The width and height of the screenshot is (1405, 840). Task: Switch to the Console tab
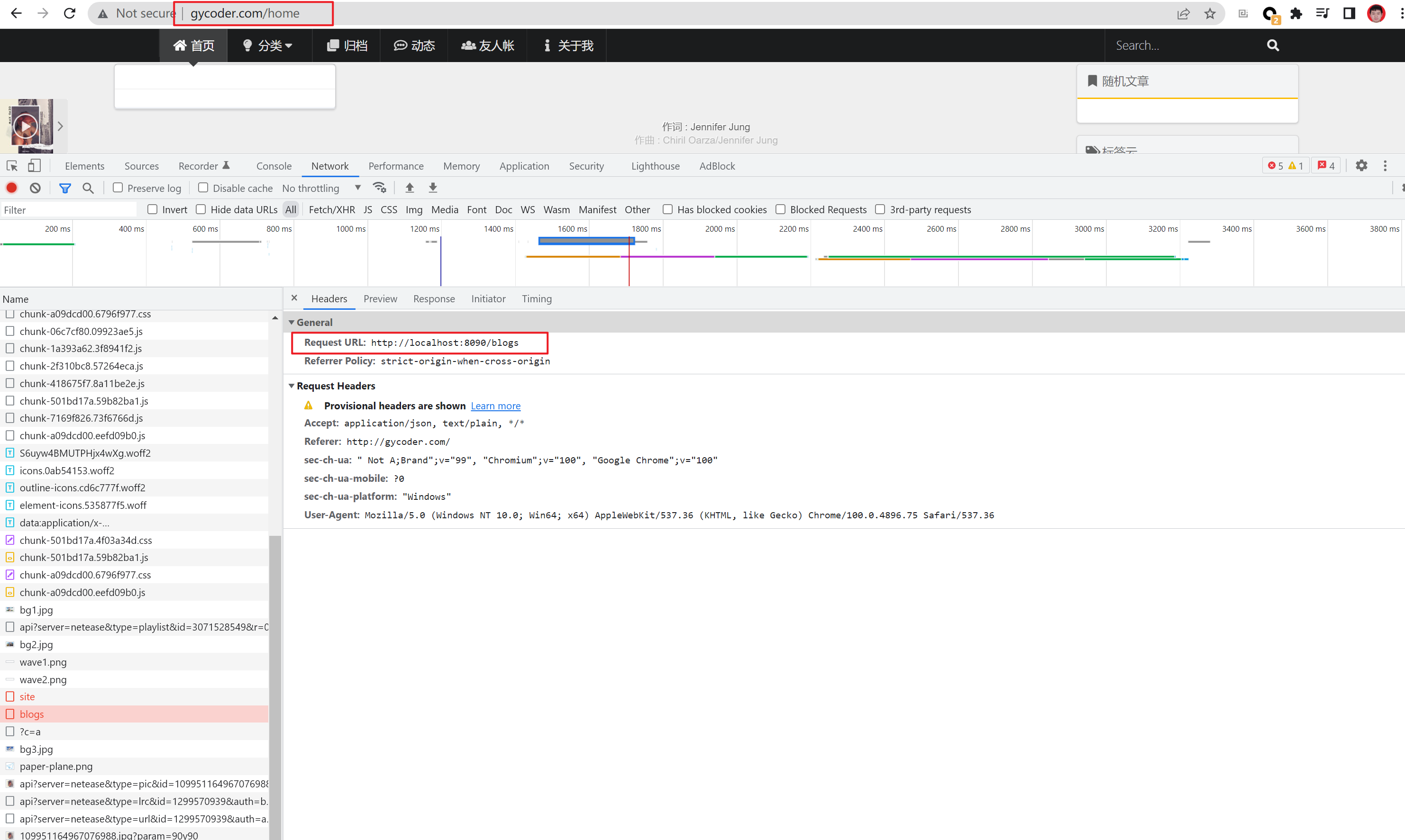click(x=274, y=165)
